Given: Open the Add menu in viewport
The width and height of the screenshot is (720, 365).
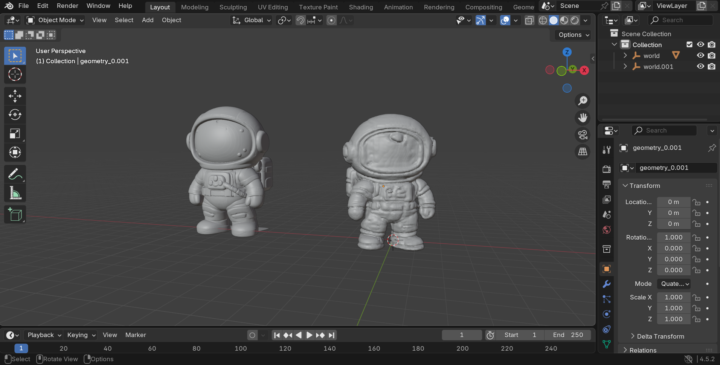Looking at the screenshot, I should 147,20.
